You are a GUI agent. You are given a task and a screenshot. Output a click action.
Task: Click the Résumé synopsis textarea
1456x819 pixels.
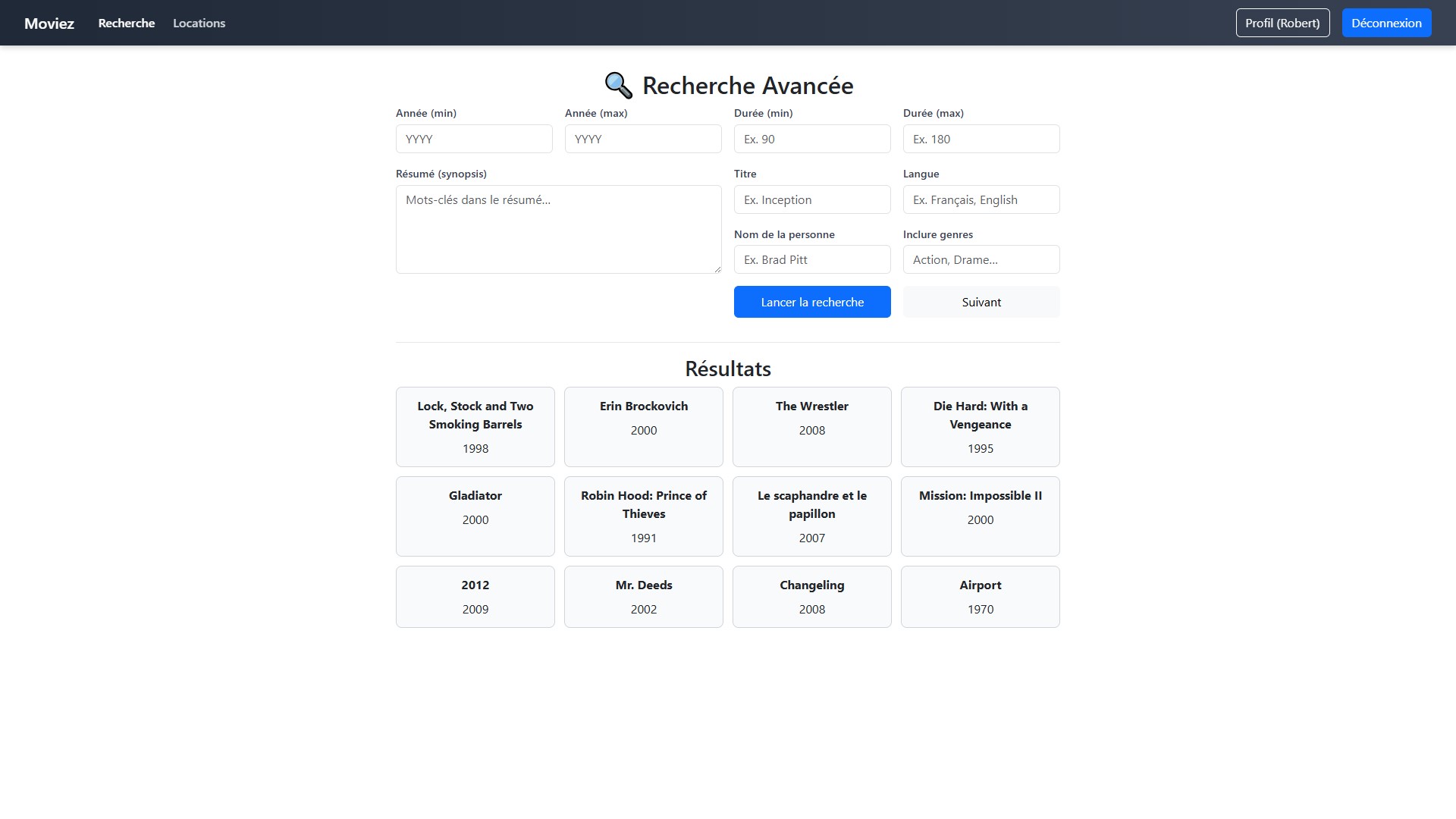click(558, 229)
